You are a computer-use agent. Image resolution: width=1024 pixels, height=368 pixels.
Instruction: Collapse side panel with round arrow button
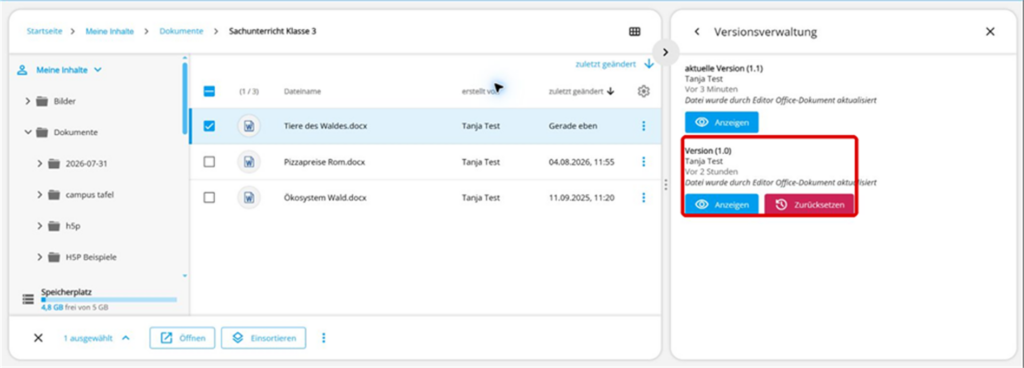pos(665,52)
